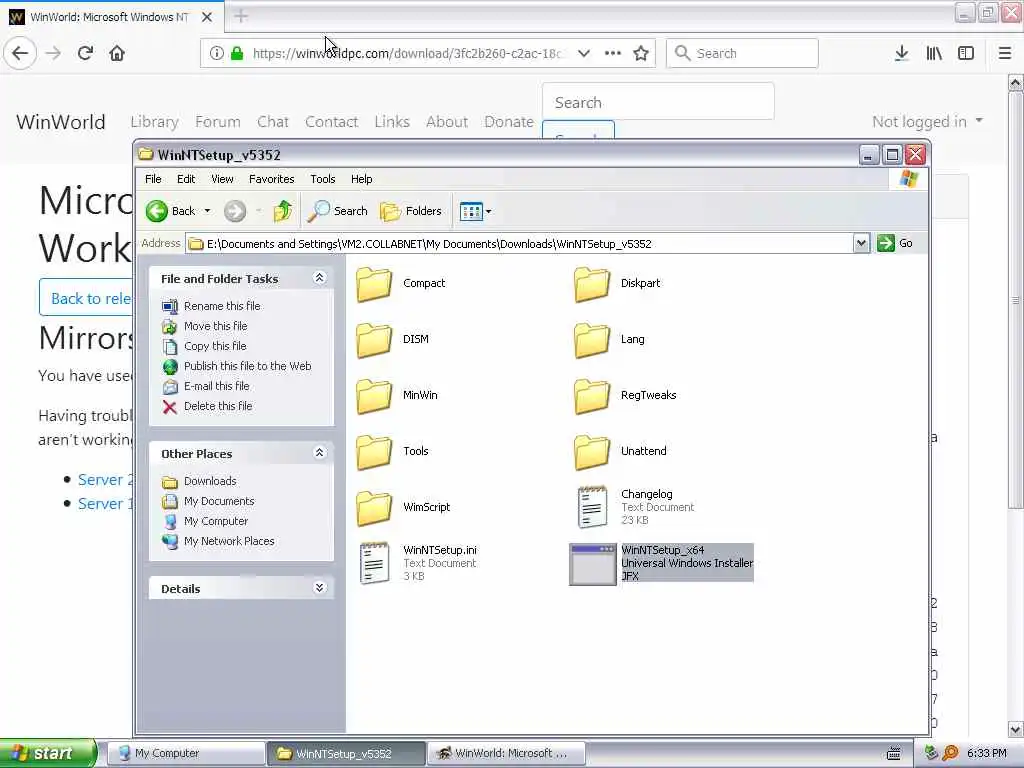Select the WinNTSetup.ini file
Screen dimensions: 1024x768
pos(417,563)
